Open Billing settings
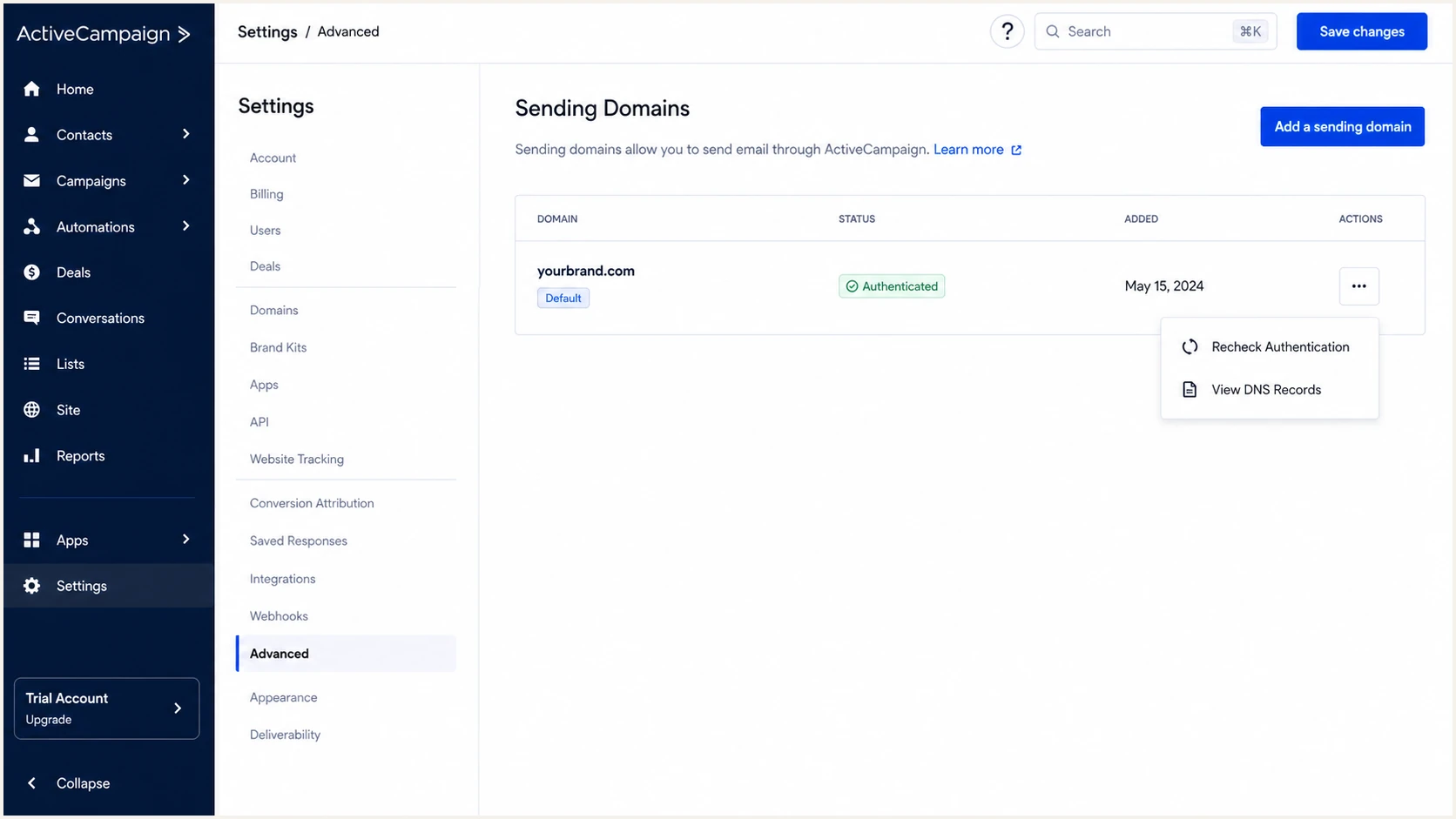The width and height of the screenshot is (1456, 819). 266,194
